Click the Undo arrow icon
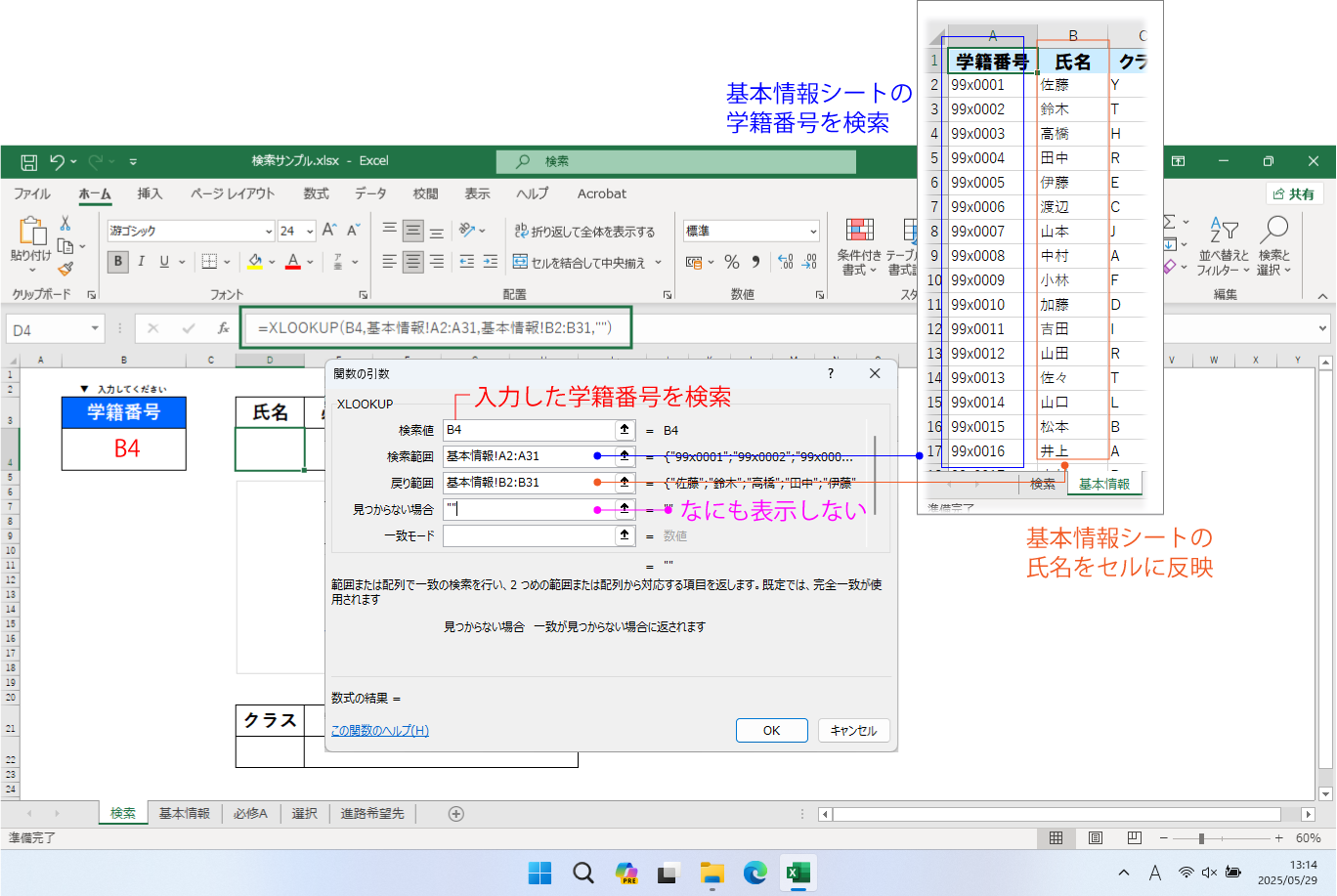 (57, 161)
